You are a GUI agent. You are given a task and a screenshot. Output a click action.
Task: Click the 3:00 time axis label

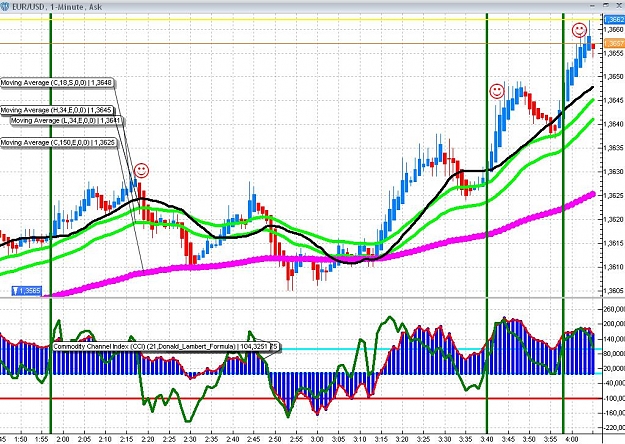pyautogui.click(x=317, y=439)
